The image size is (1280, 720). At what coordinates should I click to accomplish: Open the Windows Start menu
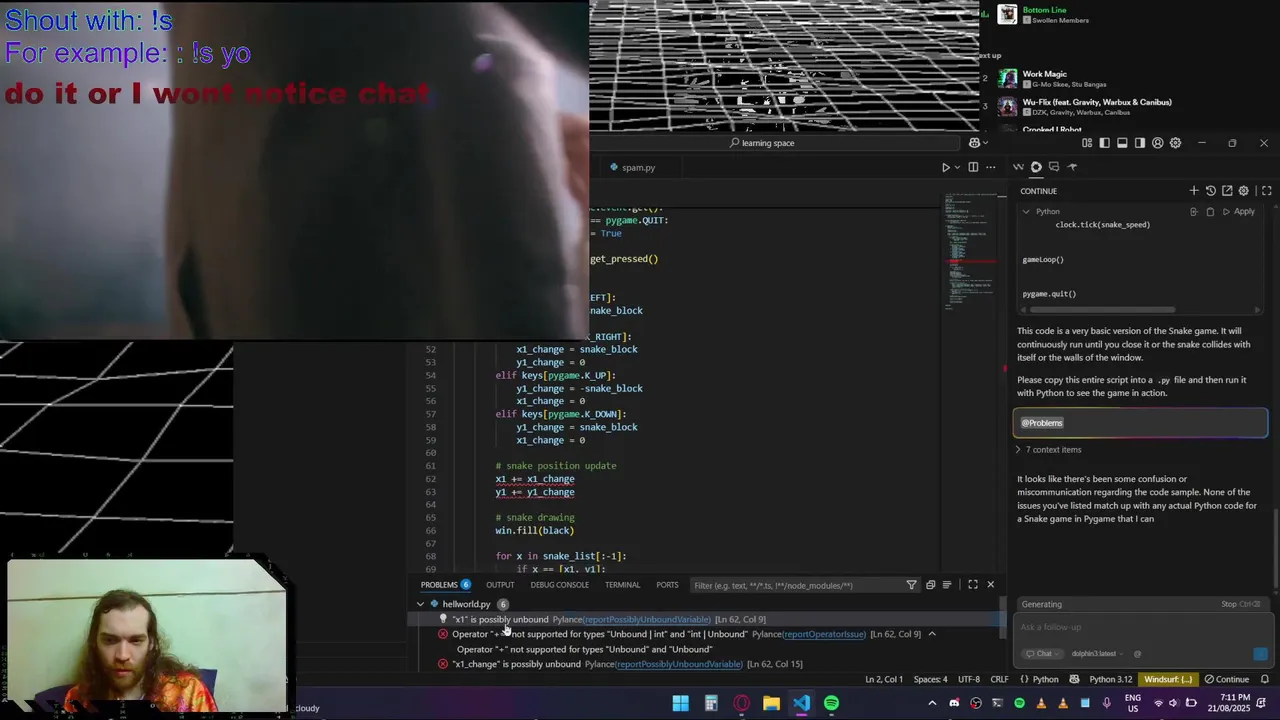(x=680, y=703)
